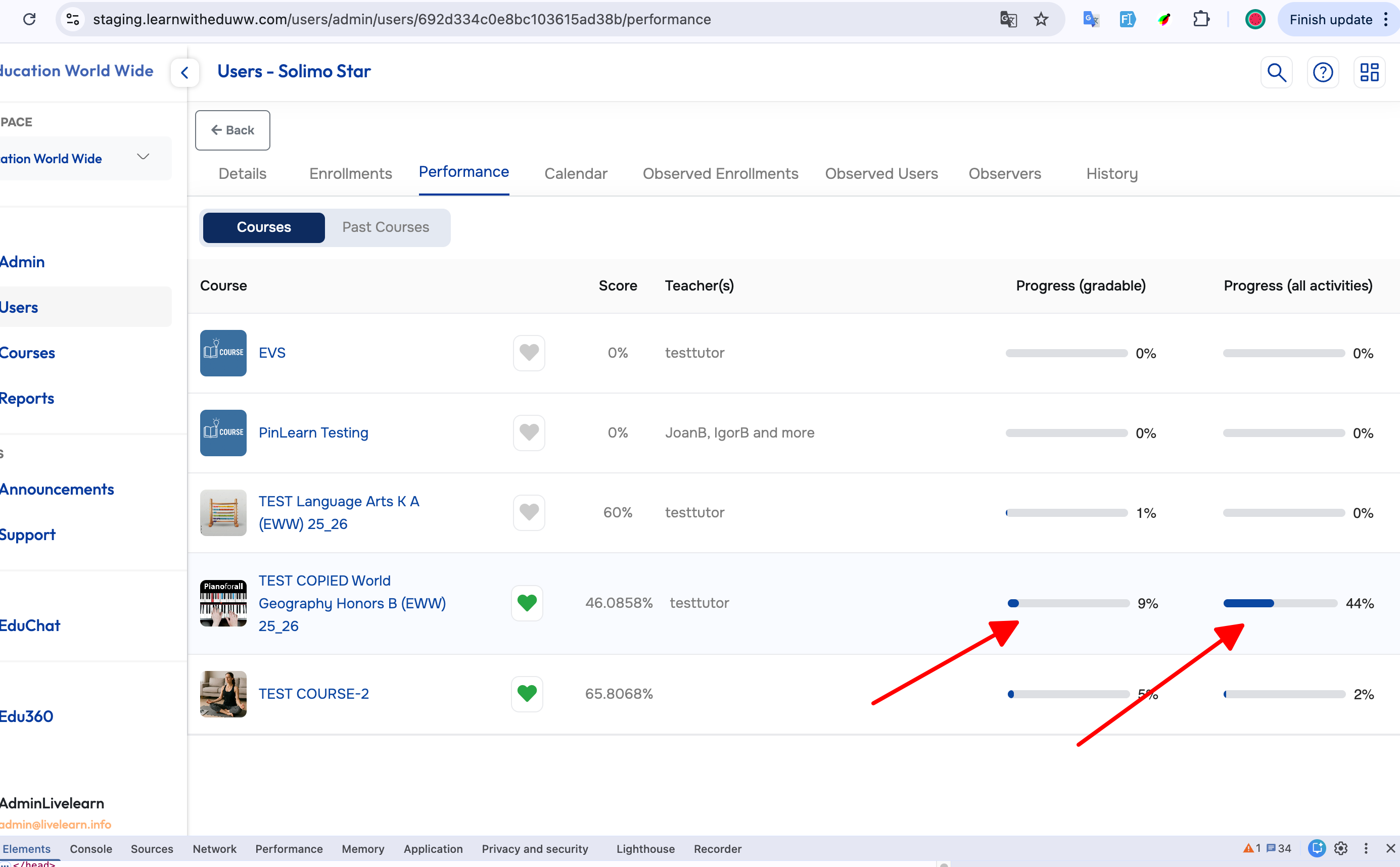1400x867 pixels.
Task: Open DevTools settings gear icon
Action: pos(1340,848)
